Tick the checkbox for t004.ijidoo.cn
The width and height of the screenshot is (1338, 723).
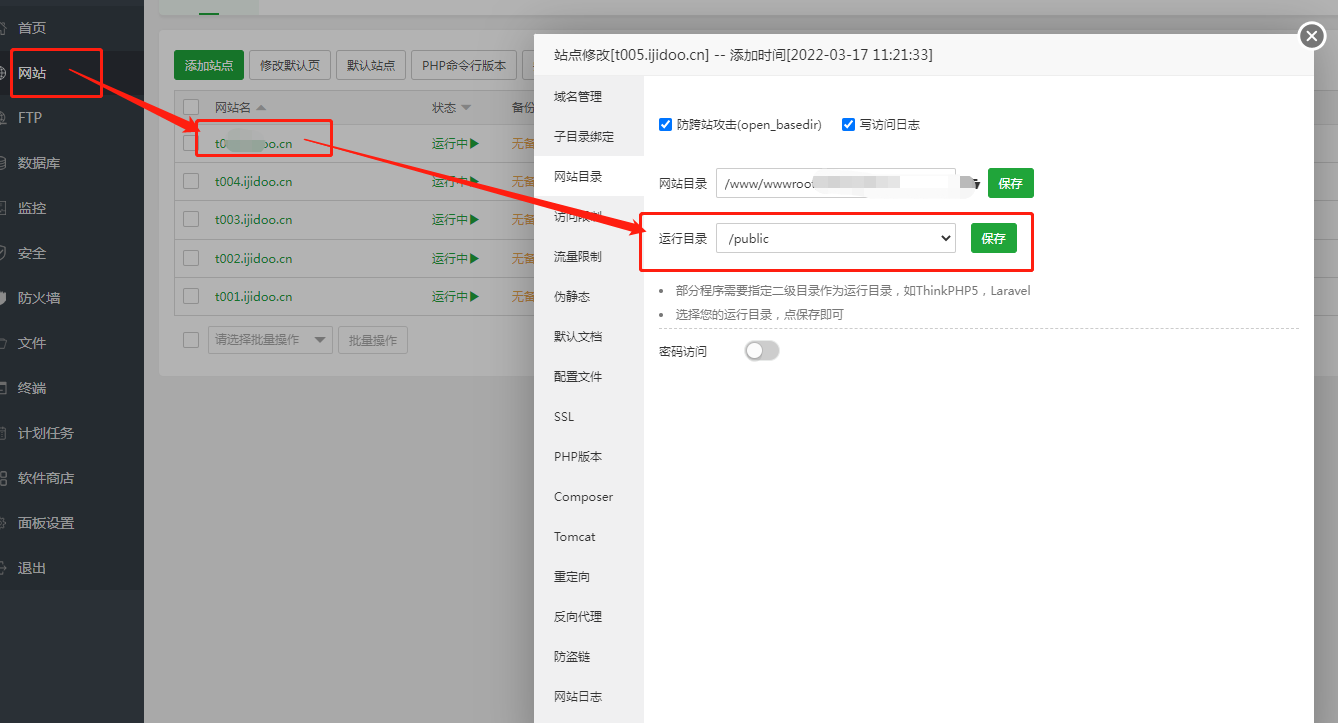pos(191,182)
